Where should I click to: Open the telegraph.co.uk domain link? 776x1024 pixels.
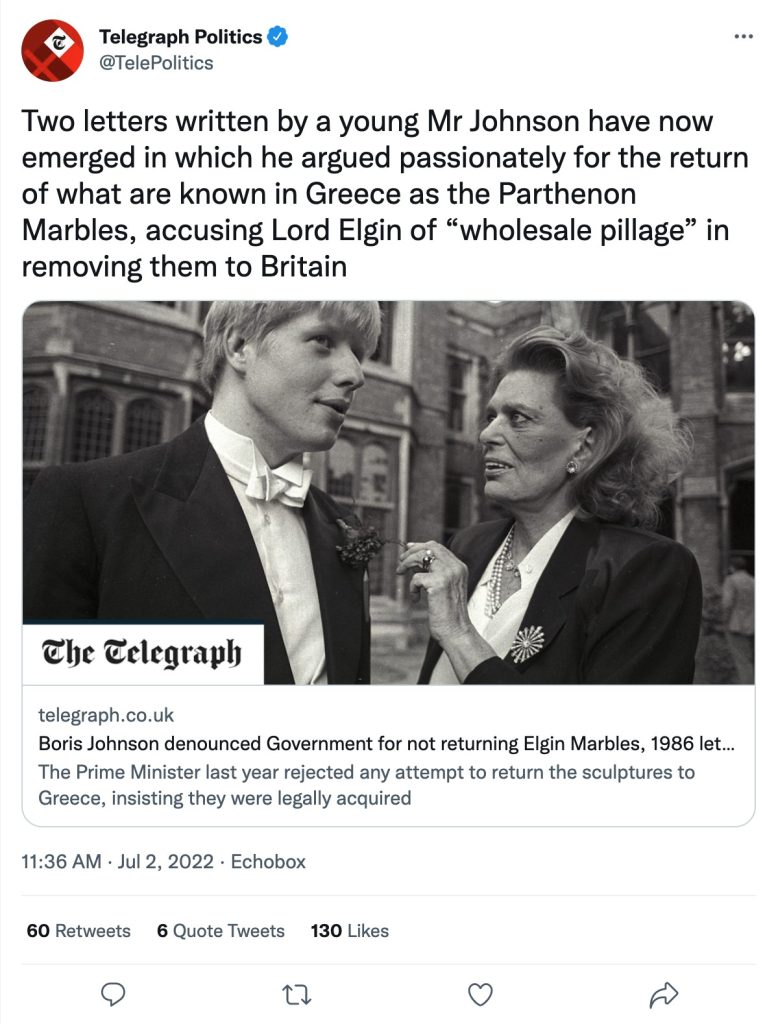[x=106, y=715]
